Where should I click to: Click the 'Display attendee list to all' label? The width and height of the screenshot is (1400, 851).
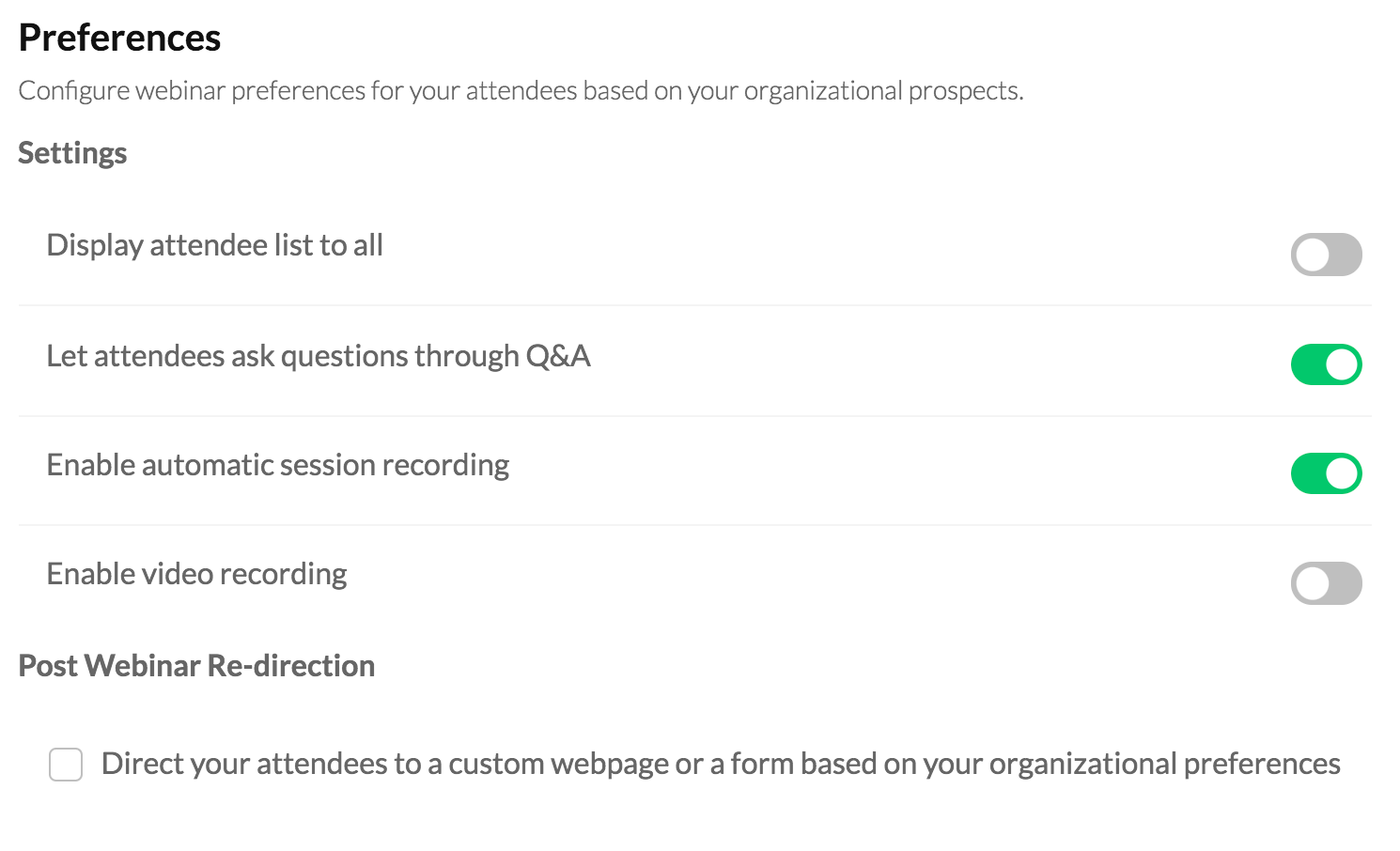(x=215, y=246)
